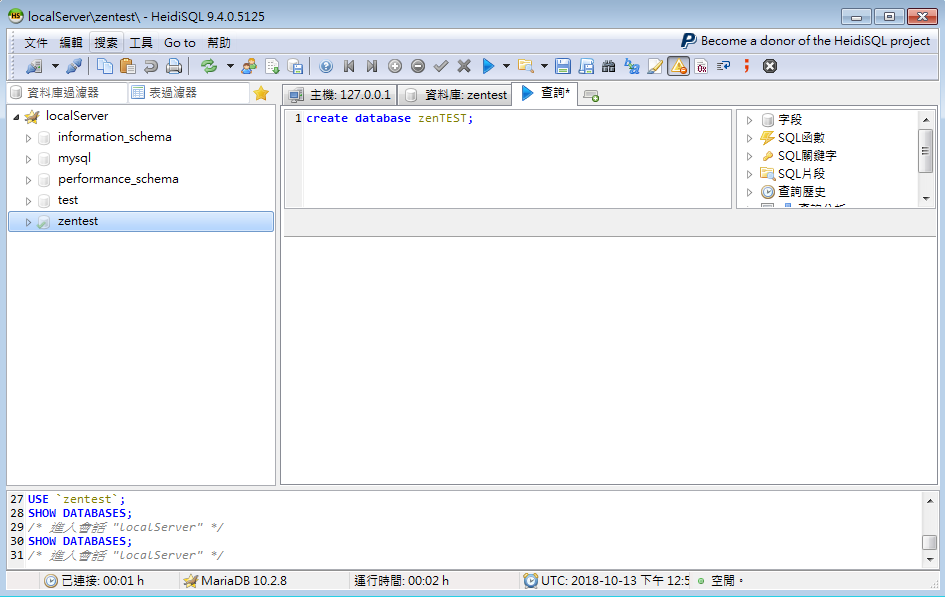Switch to the 資料庫: zentest tab
The width and height of the screenshot is (945, 597).
(x=456, y=95)
